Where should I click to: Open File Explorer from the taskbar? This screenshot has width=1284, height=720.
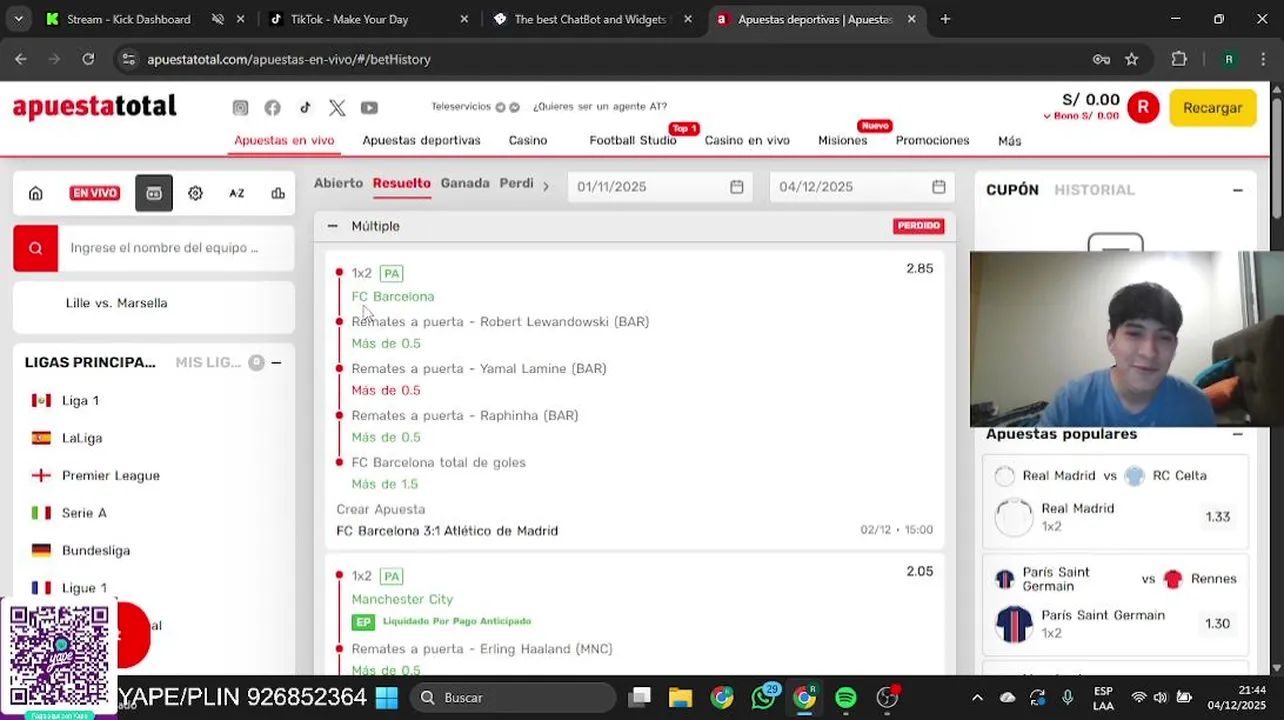click(x=680, y=697)
